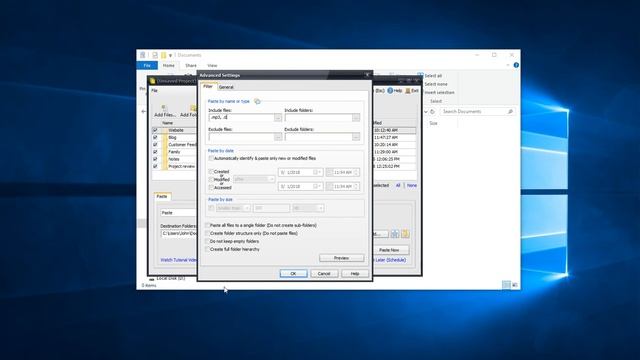Click the Help icon in the Copywhiz toolbar
This screenshot has width=640, height=360.
(x=390, y=91)
